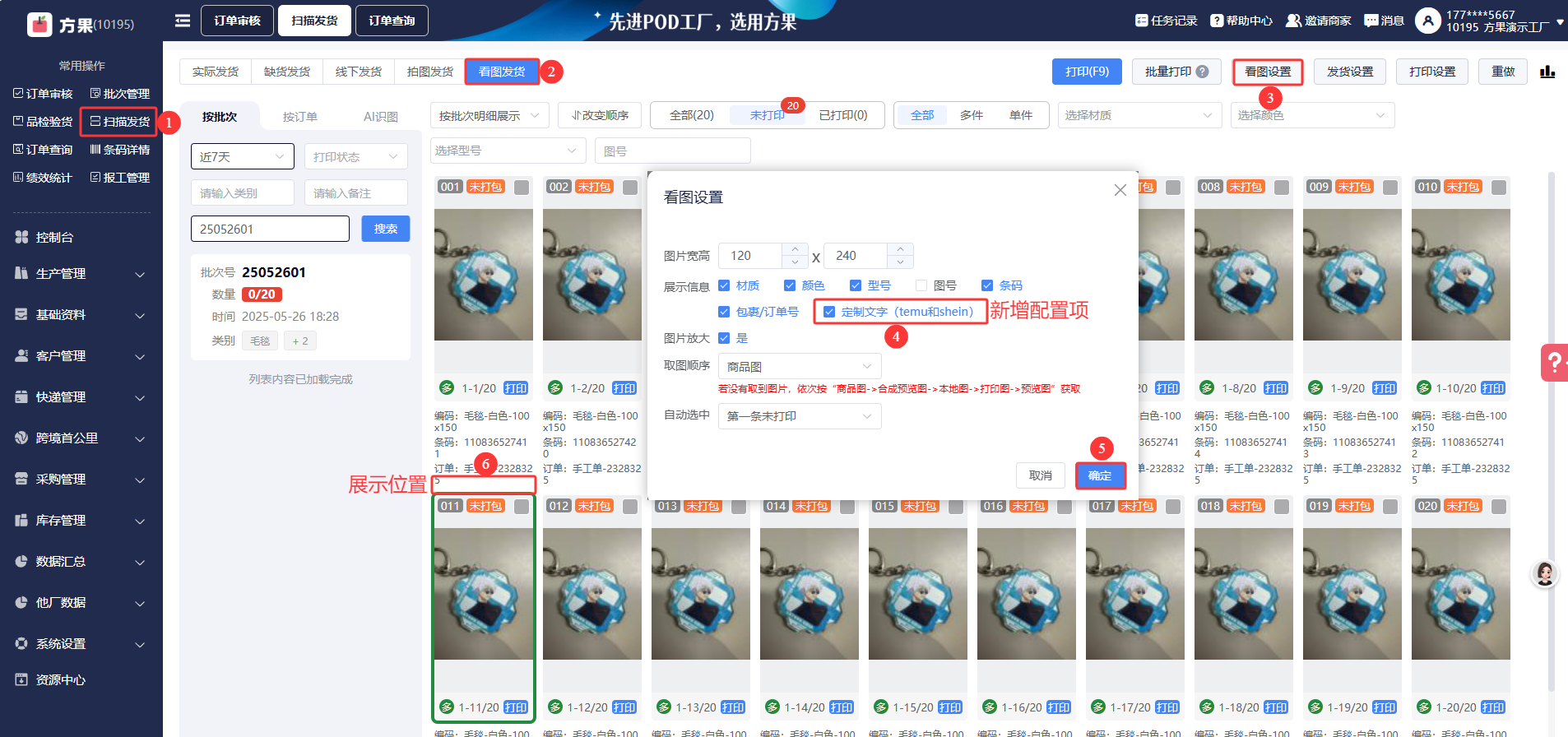The width and height of the screenshot is (1568, 737).
Task: Toggle the 条码 checkbox
Action: coord(987,285)
